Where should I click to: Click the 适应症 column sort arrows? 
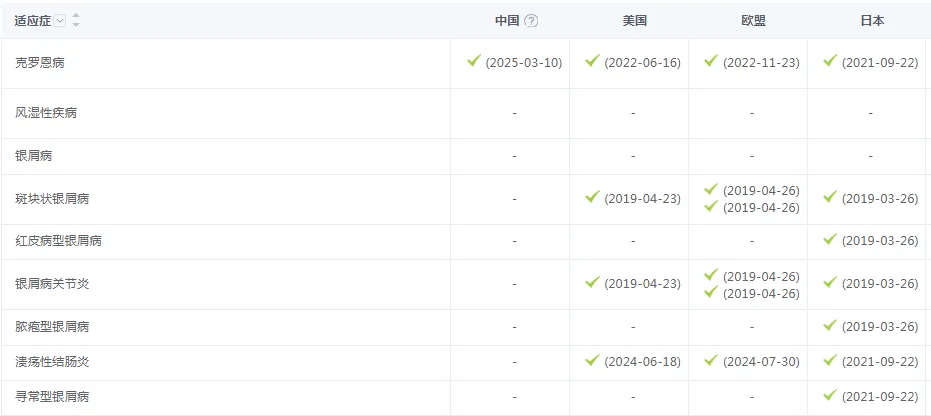click(76, 21)
